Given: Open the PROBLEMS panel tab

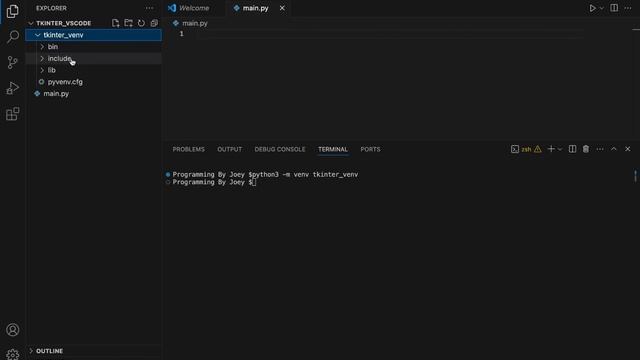Looking at the screenshot, I should click(x=189, y=149).
